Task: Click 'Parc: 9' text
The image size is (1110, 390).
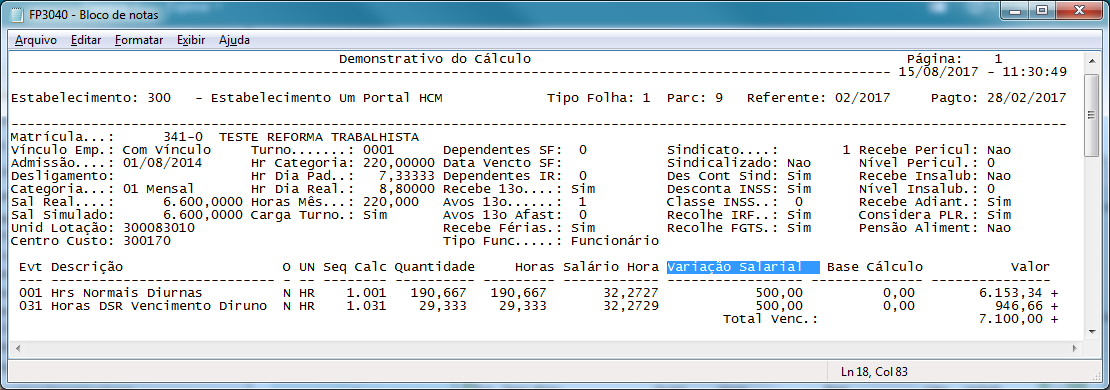Action: tap(694, 98)
